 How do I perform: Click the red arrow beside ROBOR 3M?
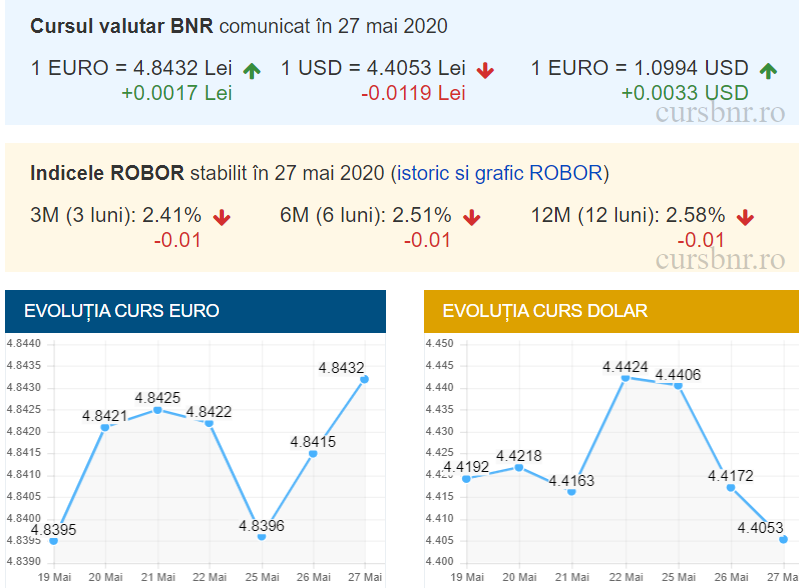click(221, 217)
